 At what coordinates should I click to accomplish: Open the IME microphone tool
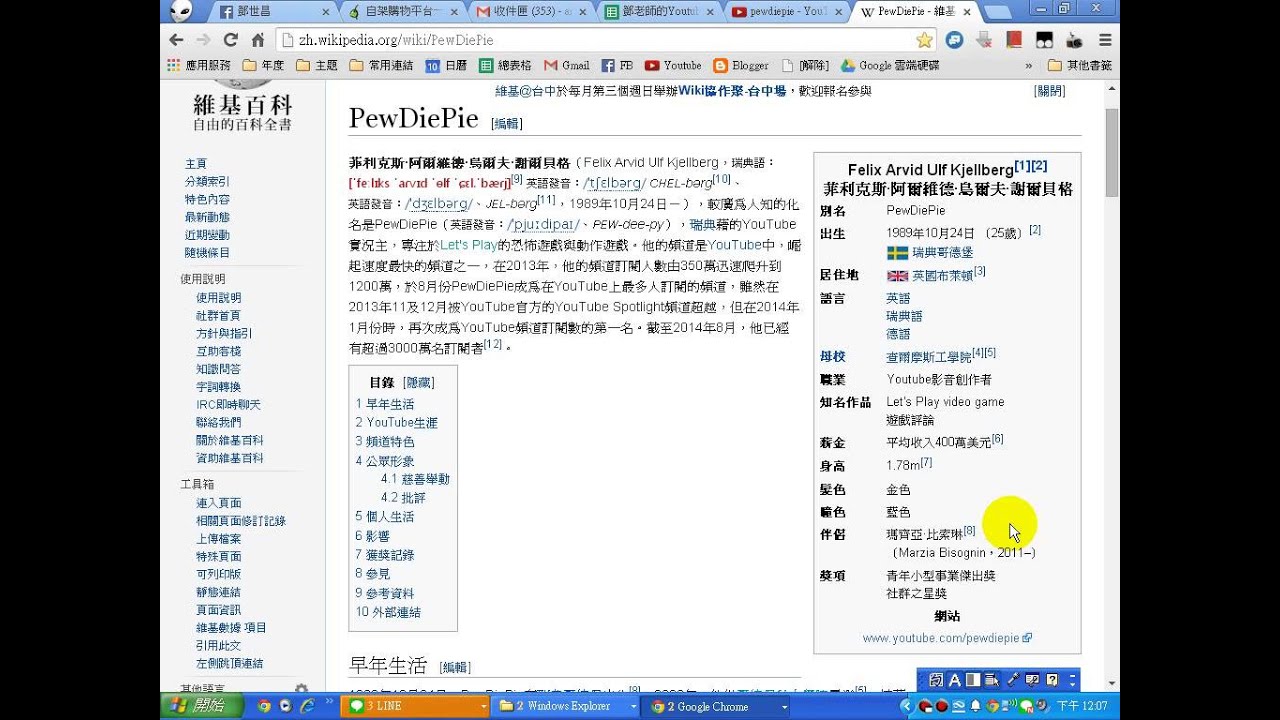(x=1011, y=680)
